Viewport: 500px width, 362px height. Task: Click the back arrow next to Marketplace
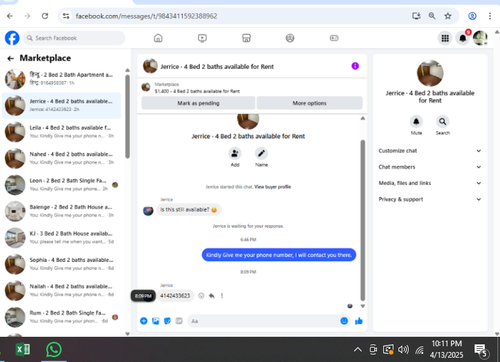(11, 58)
